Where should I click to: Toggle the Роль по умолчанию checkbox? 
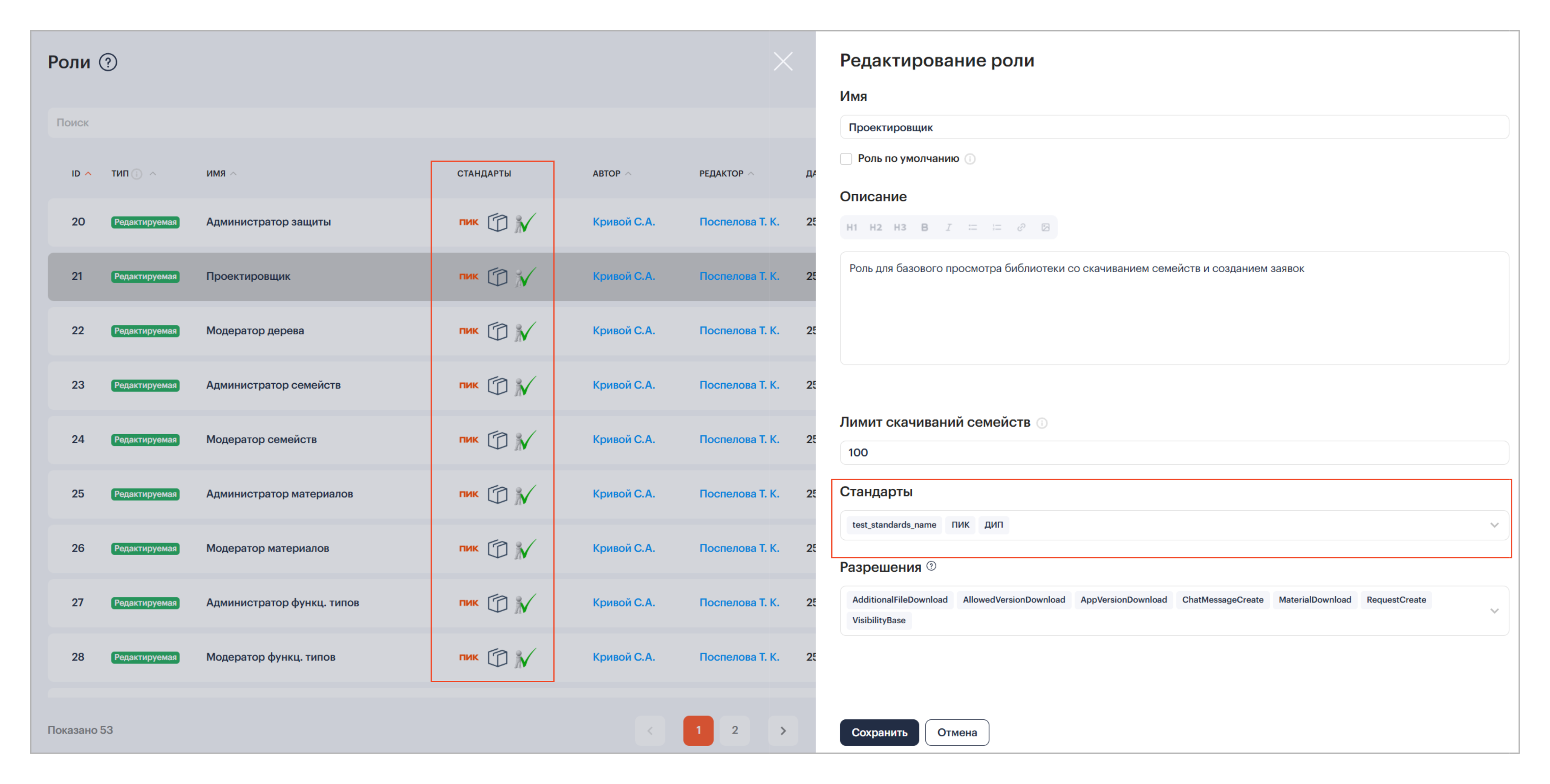pos(846,159)
